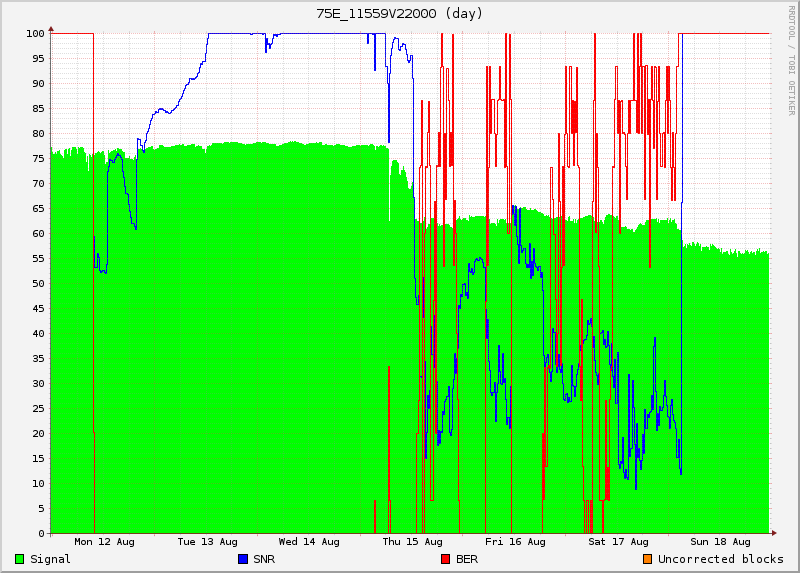Click the y-axis value 95

38,59
